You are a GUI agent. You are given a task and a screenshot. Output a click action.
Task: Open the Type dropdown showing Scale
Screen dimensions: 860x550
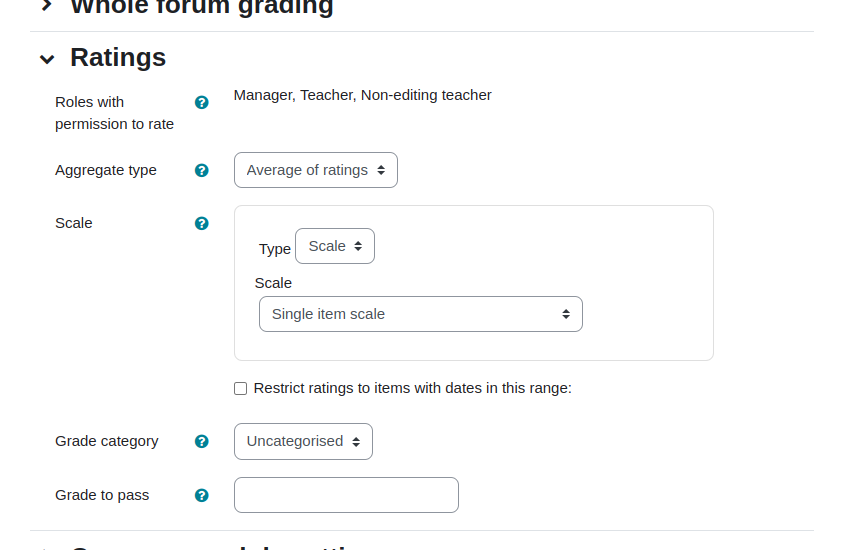pos(335,246)
